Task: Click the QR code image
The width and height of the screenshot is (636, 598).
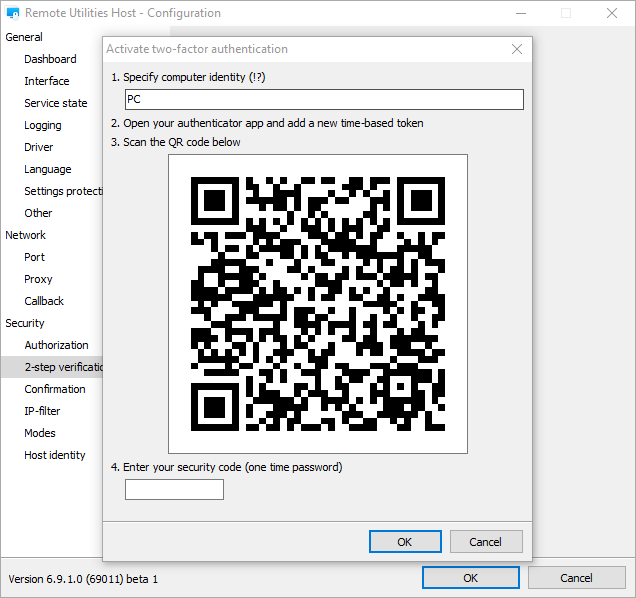Action: (x=318, y=304)
